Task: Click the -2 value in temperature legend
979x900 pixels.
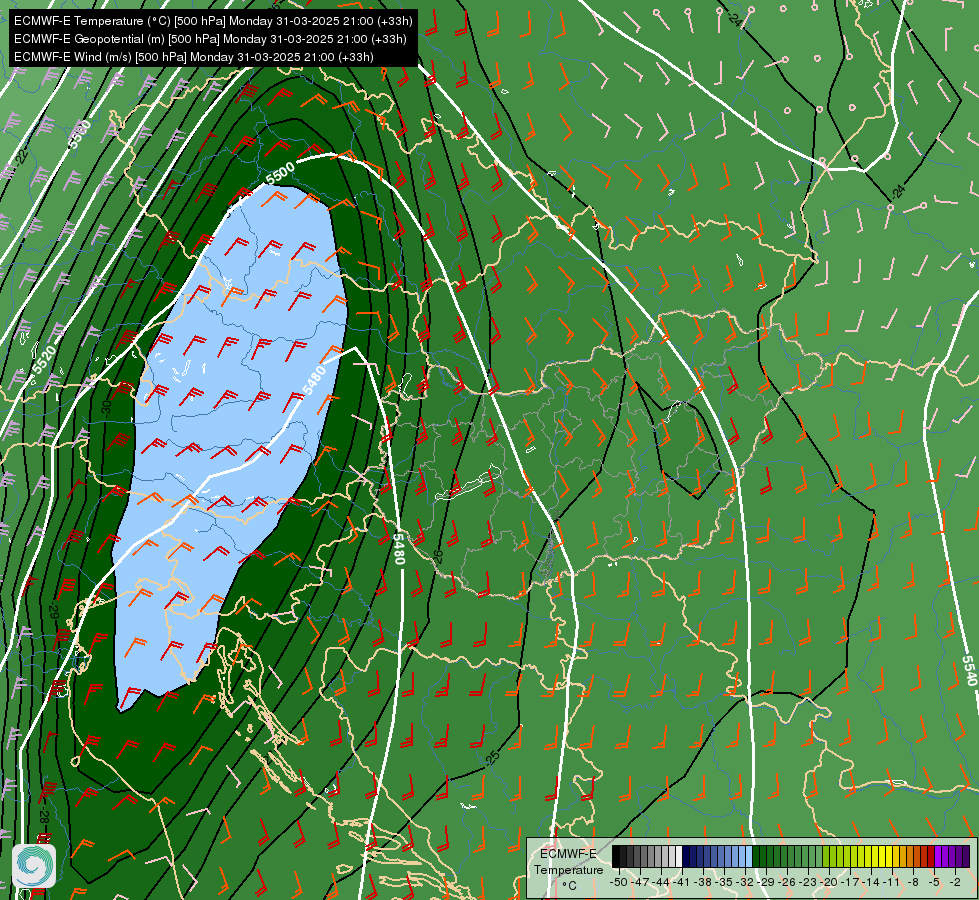Action: click(x=955, y=882)
